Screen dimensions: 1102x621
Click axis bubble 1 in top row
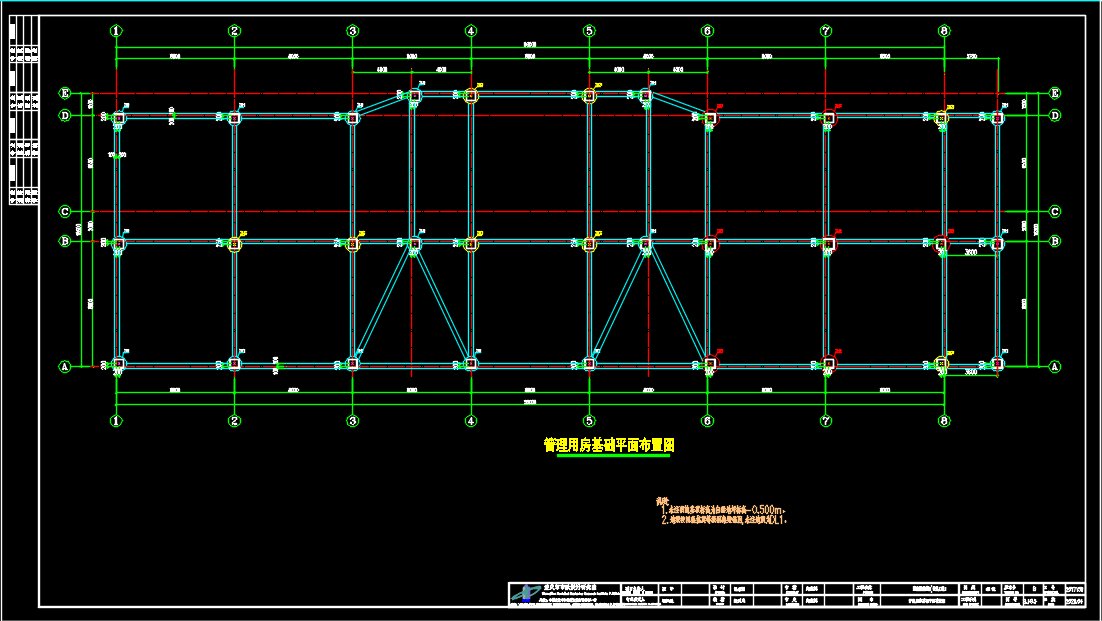[x=117, y=31]
